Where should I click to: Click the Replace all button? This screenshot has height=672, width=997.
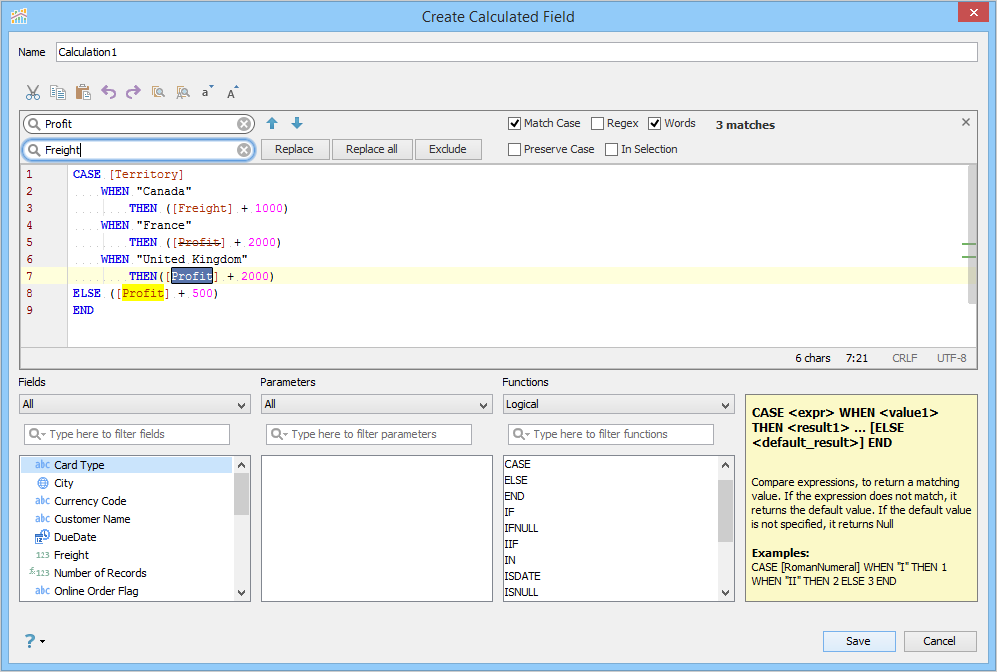coord(372,149)
